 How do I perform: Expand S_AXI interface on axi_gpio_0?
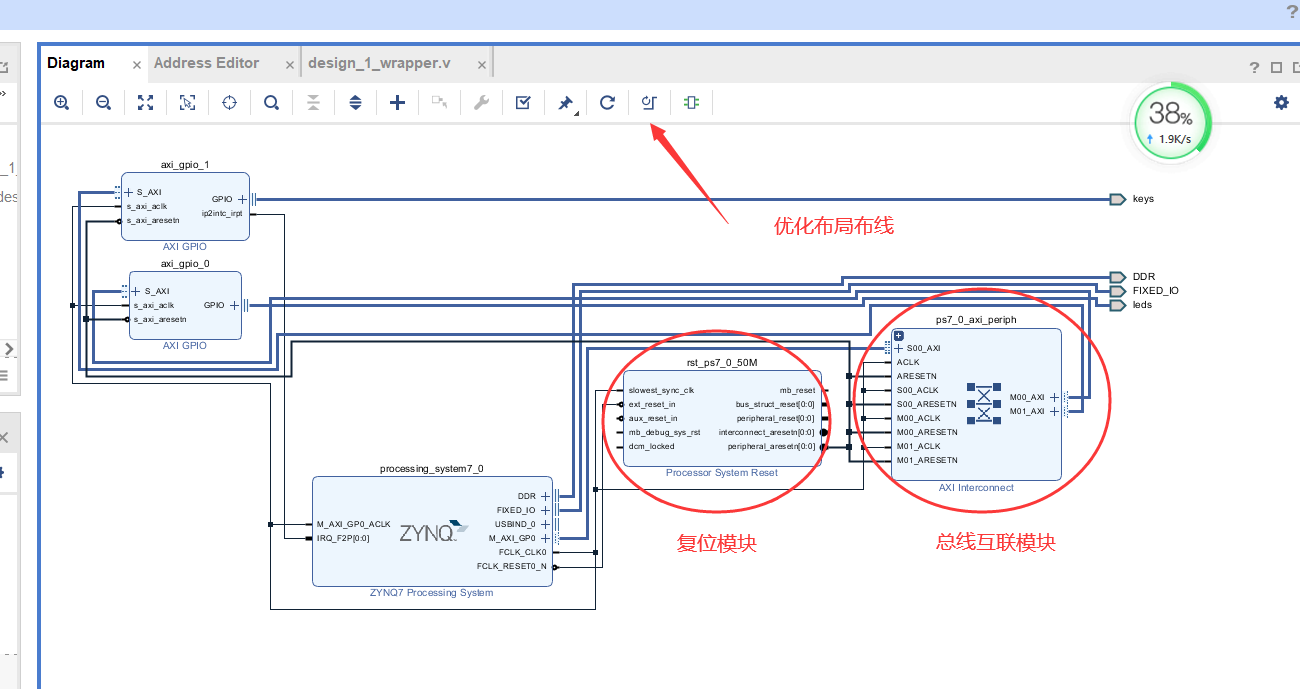pyautogui.click(x=136, y=291)
